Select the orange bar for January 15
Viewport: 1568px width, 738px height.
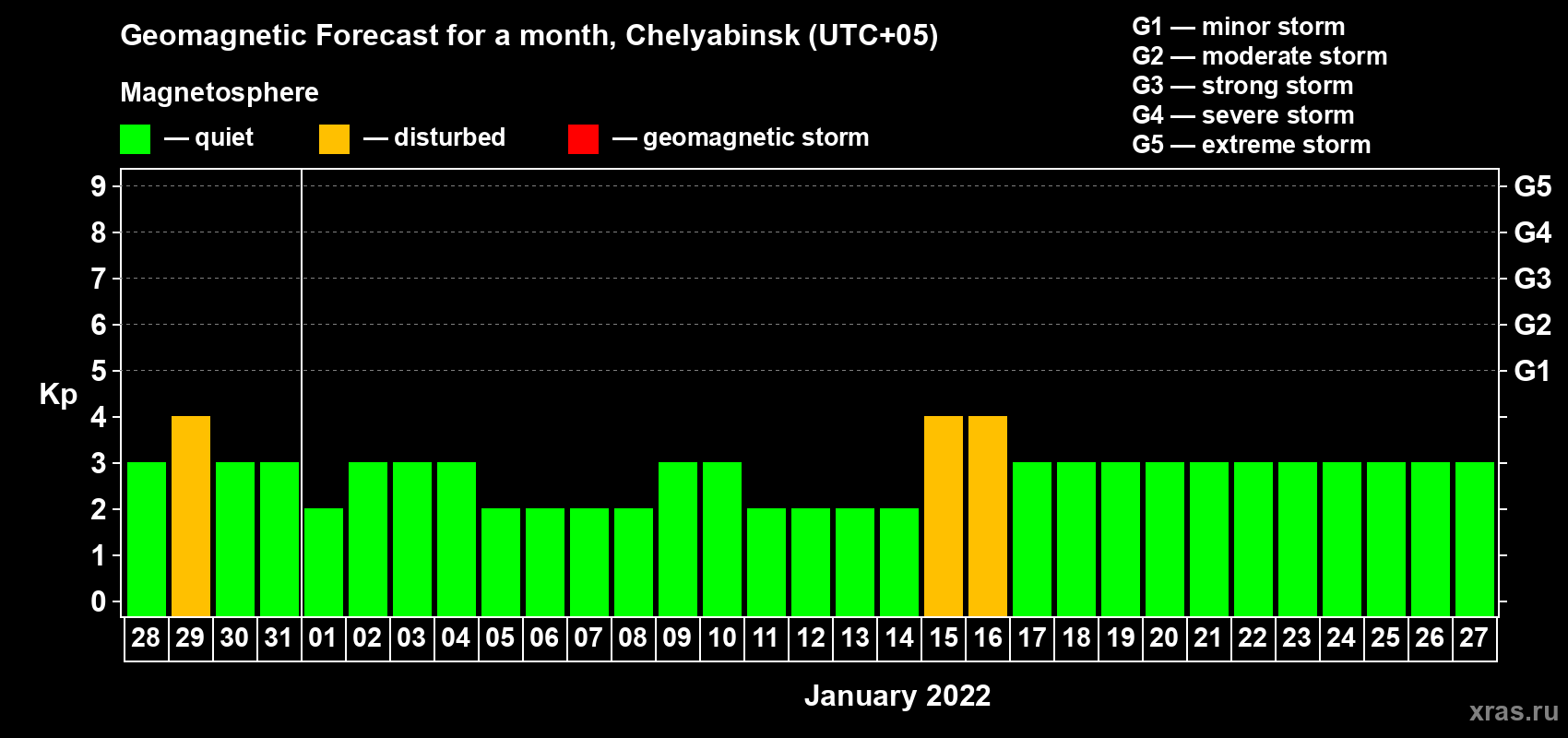coord(944,516)
